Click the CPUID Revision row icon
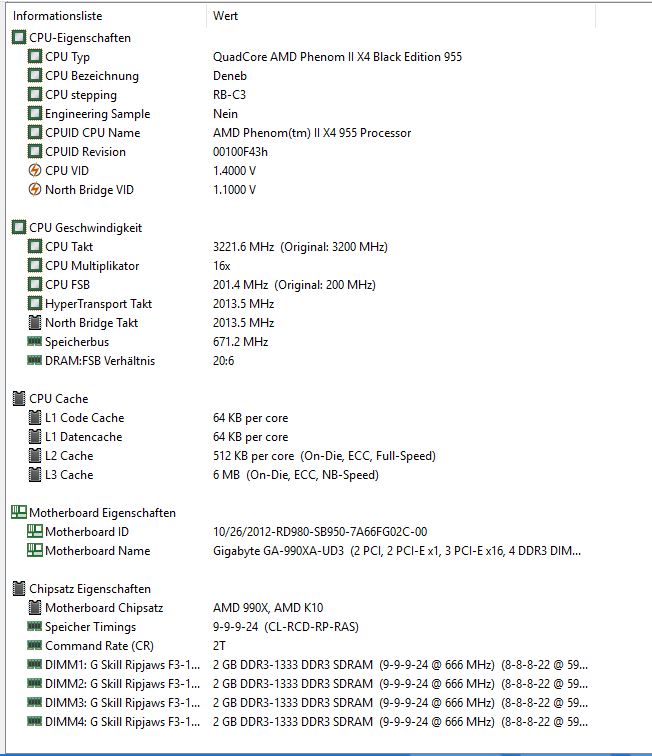 pos(35,151)
